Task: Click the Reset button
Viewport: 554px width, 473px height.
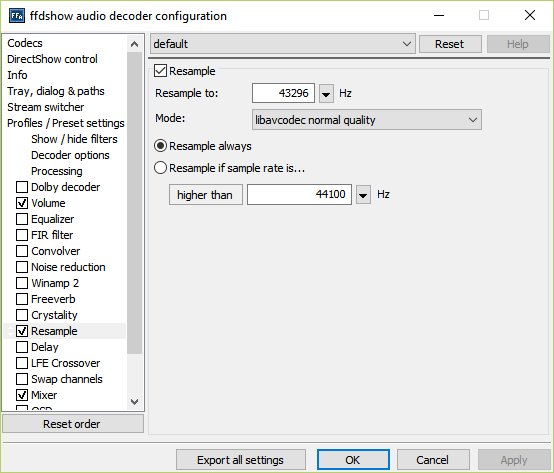Action: [x=450, y=44]
